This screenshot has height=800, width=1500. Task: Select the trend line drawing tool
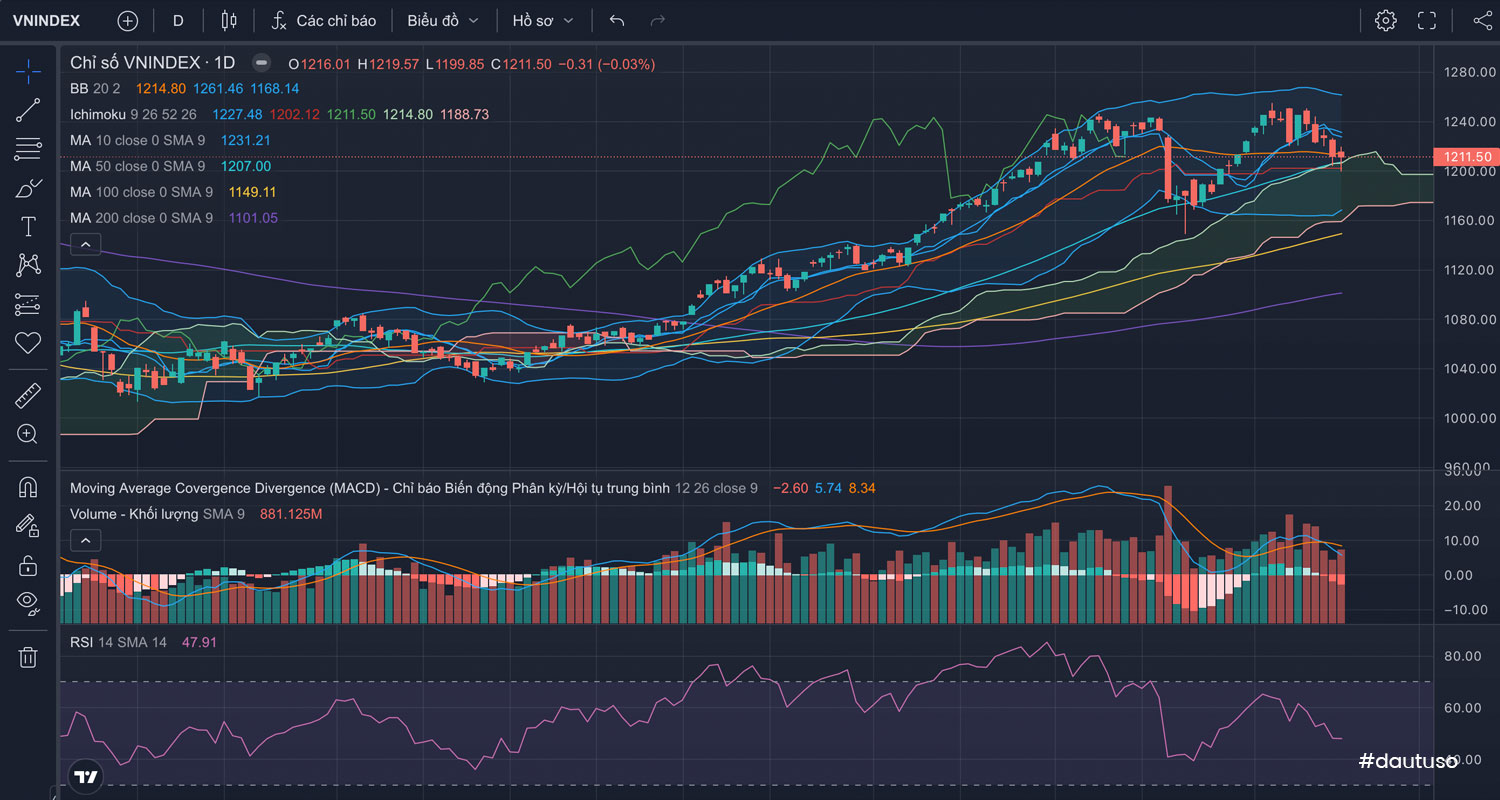[28, 110]
